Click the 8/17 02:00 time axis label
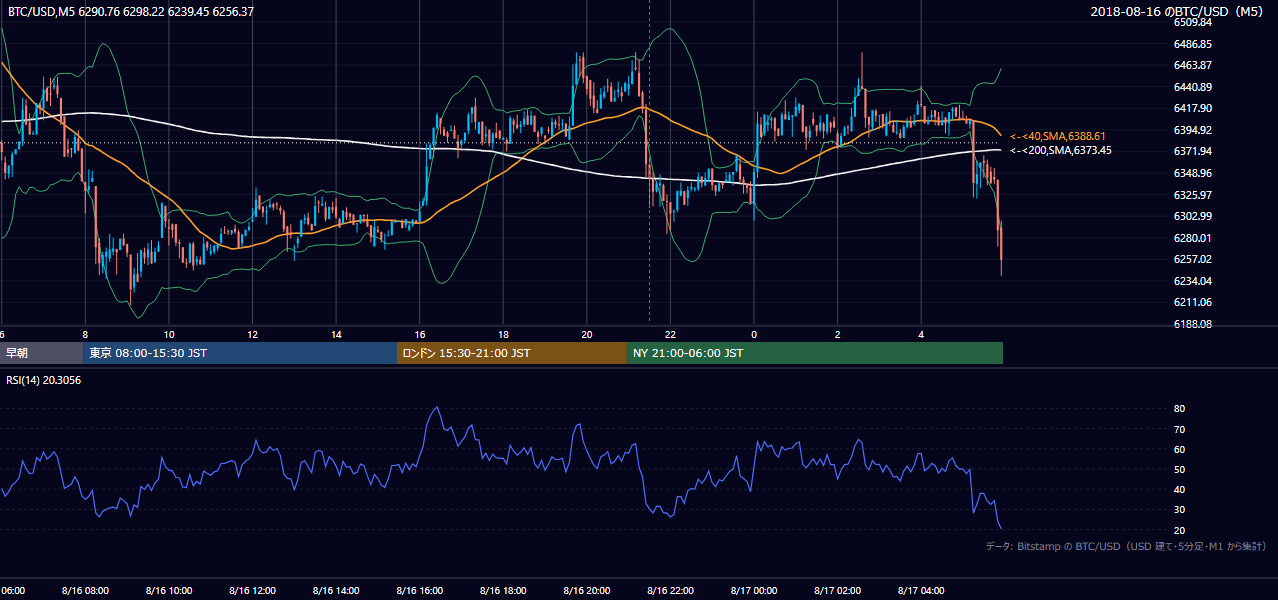The width and height of the screenshot is (1278, 600). tap(837, 591)
